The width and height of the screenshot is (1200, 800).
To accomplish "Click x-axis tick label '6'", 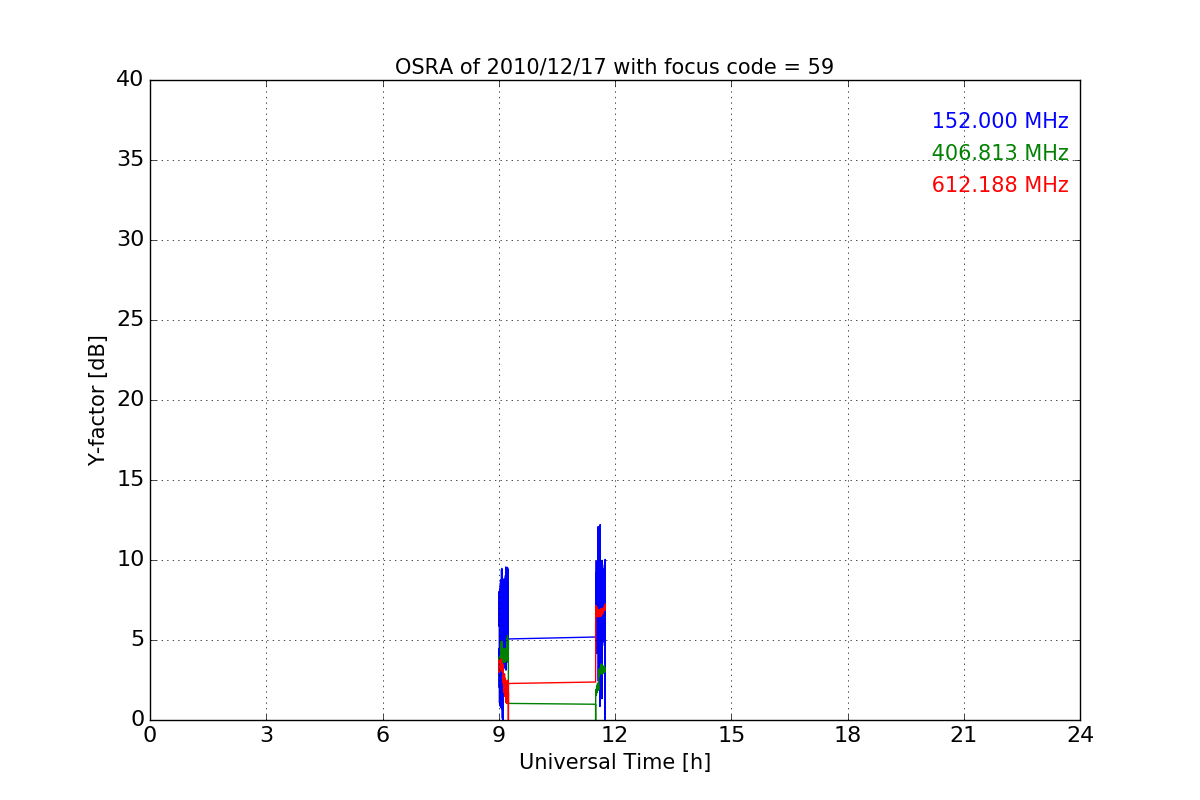I will pyautogui.click(x=383, y=735).
